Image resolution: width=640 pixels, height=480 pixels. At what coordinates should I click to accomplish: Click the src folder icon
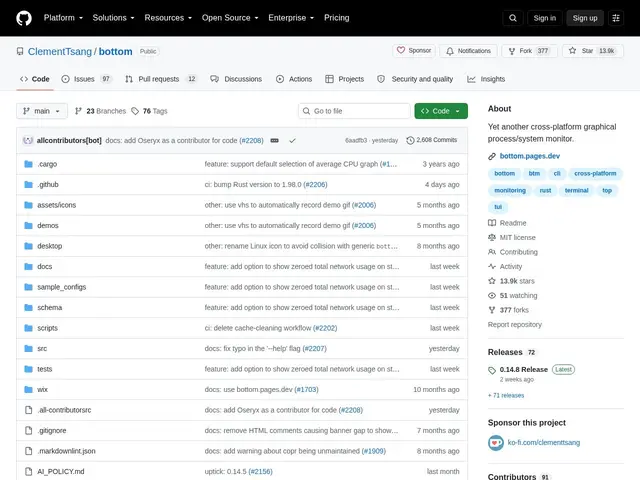28,349
